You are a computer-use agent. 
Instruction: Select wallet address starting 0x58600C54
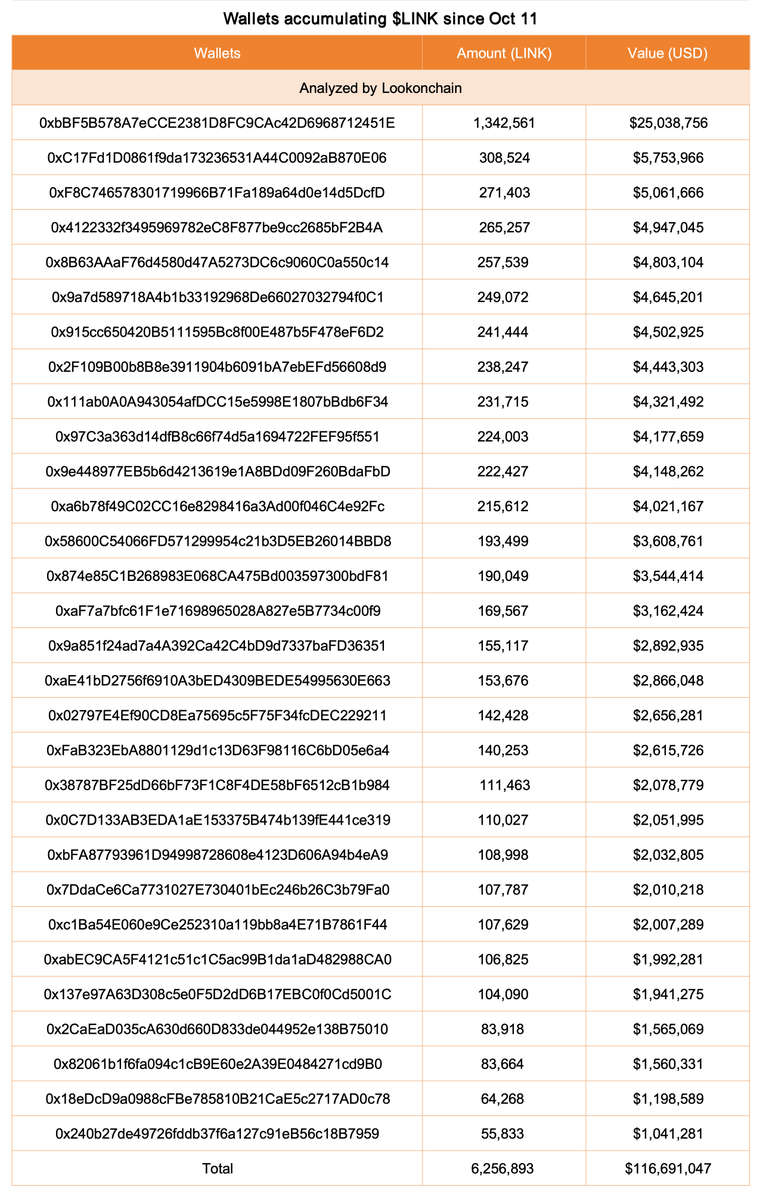[217, 541]
